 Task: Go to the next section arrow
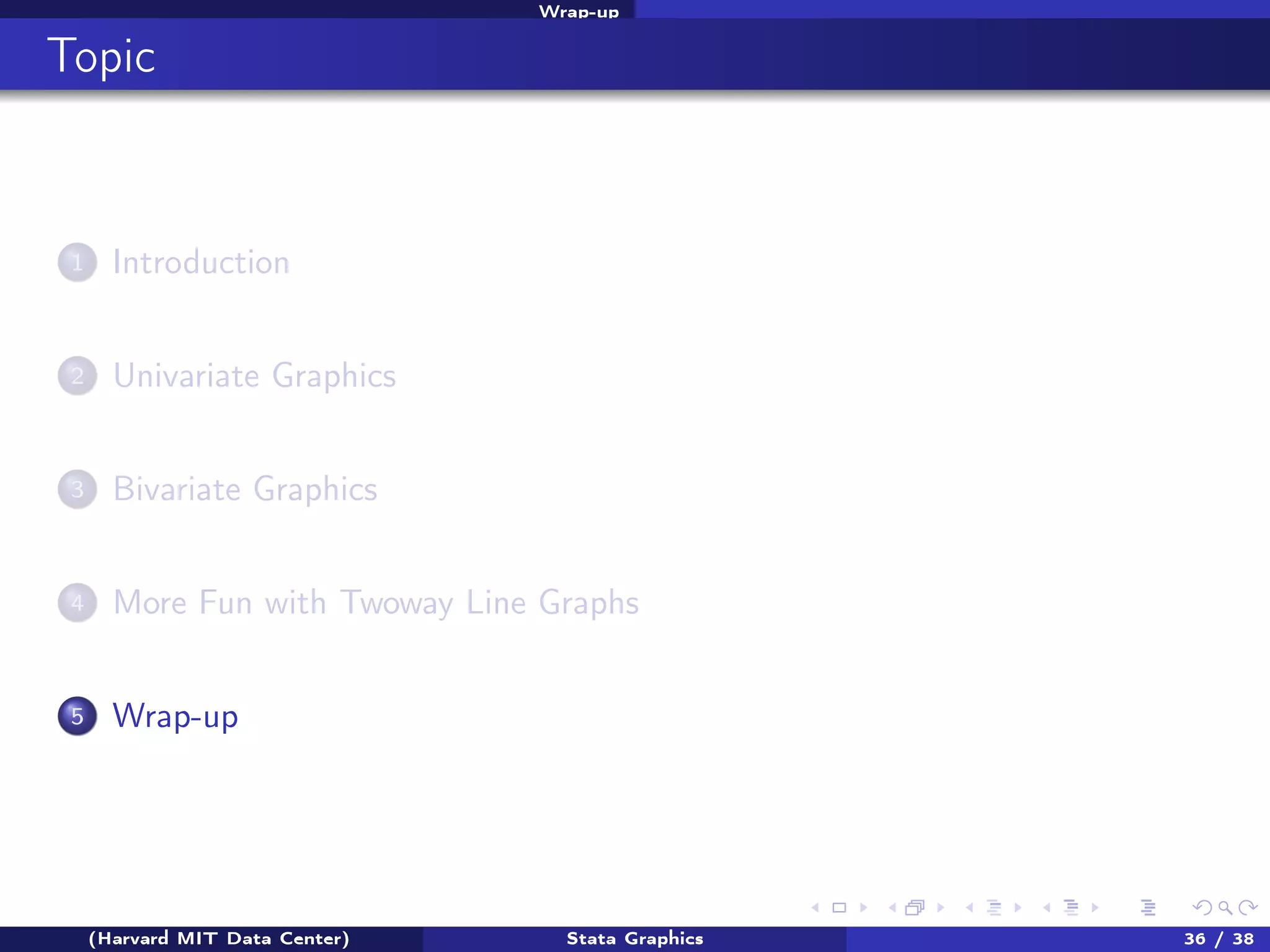point(1095,908)
